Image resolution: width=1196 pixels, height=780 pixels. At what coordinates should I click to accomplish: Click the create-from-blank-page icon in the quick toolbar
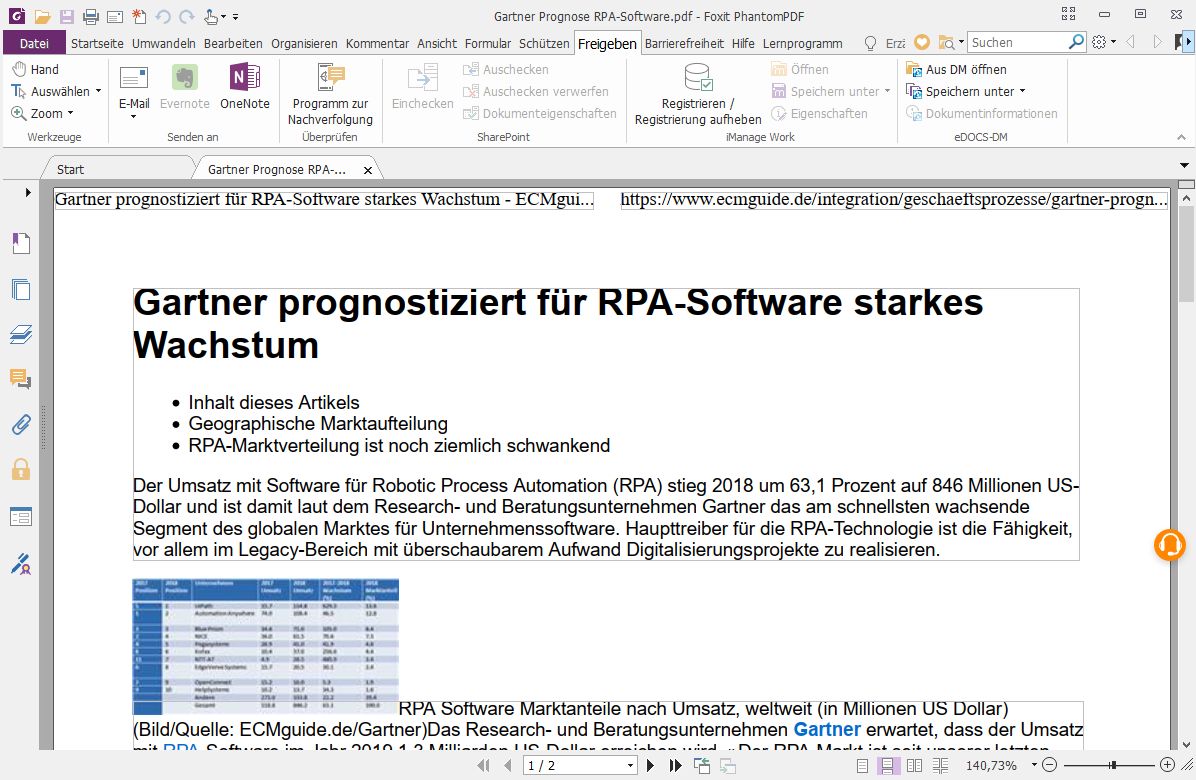pos(139,16)
